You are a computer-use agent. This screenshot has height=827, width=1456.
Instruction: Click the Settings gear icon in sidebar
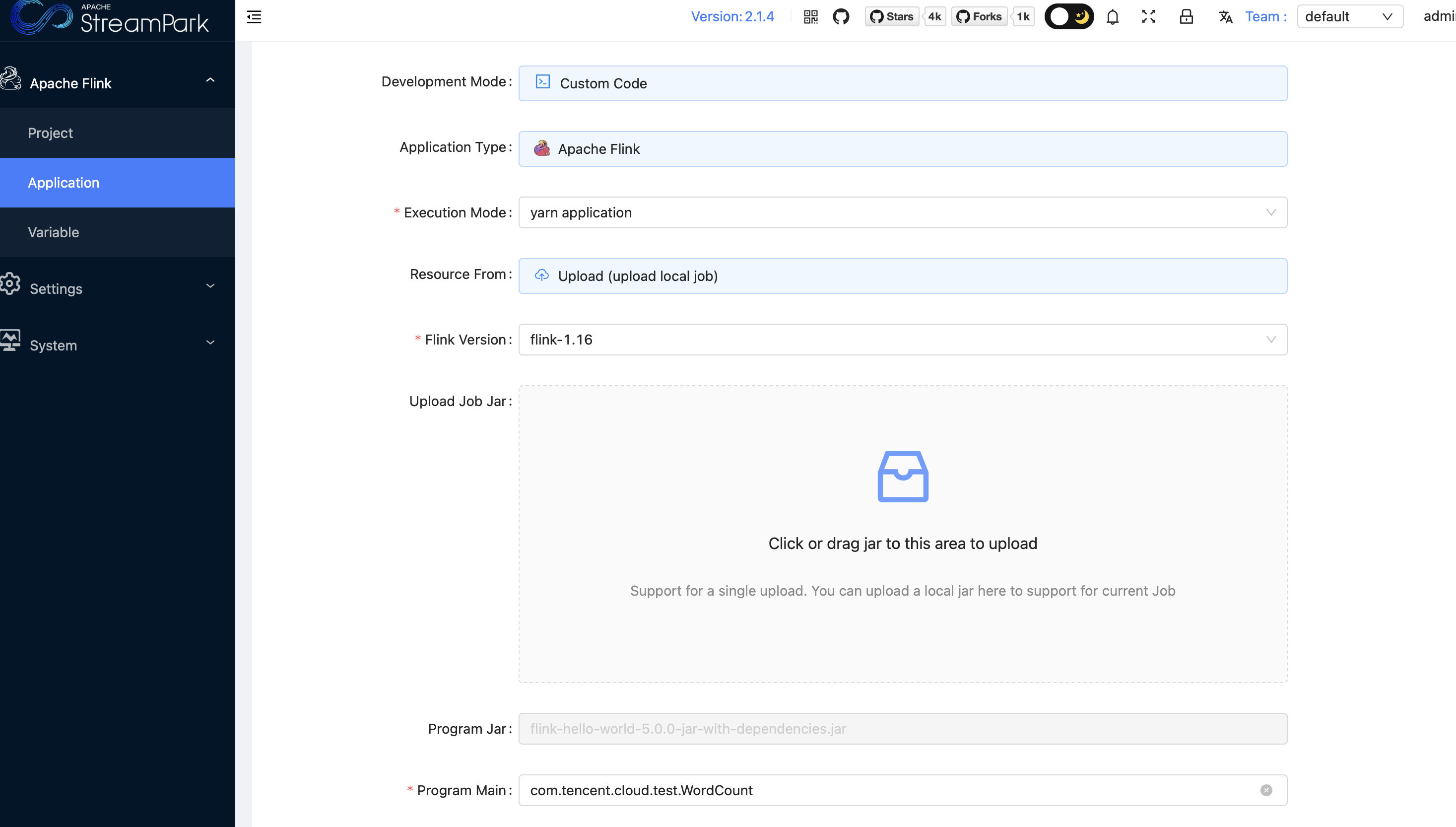click(x=10, y=283)
